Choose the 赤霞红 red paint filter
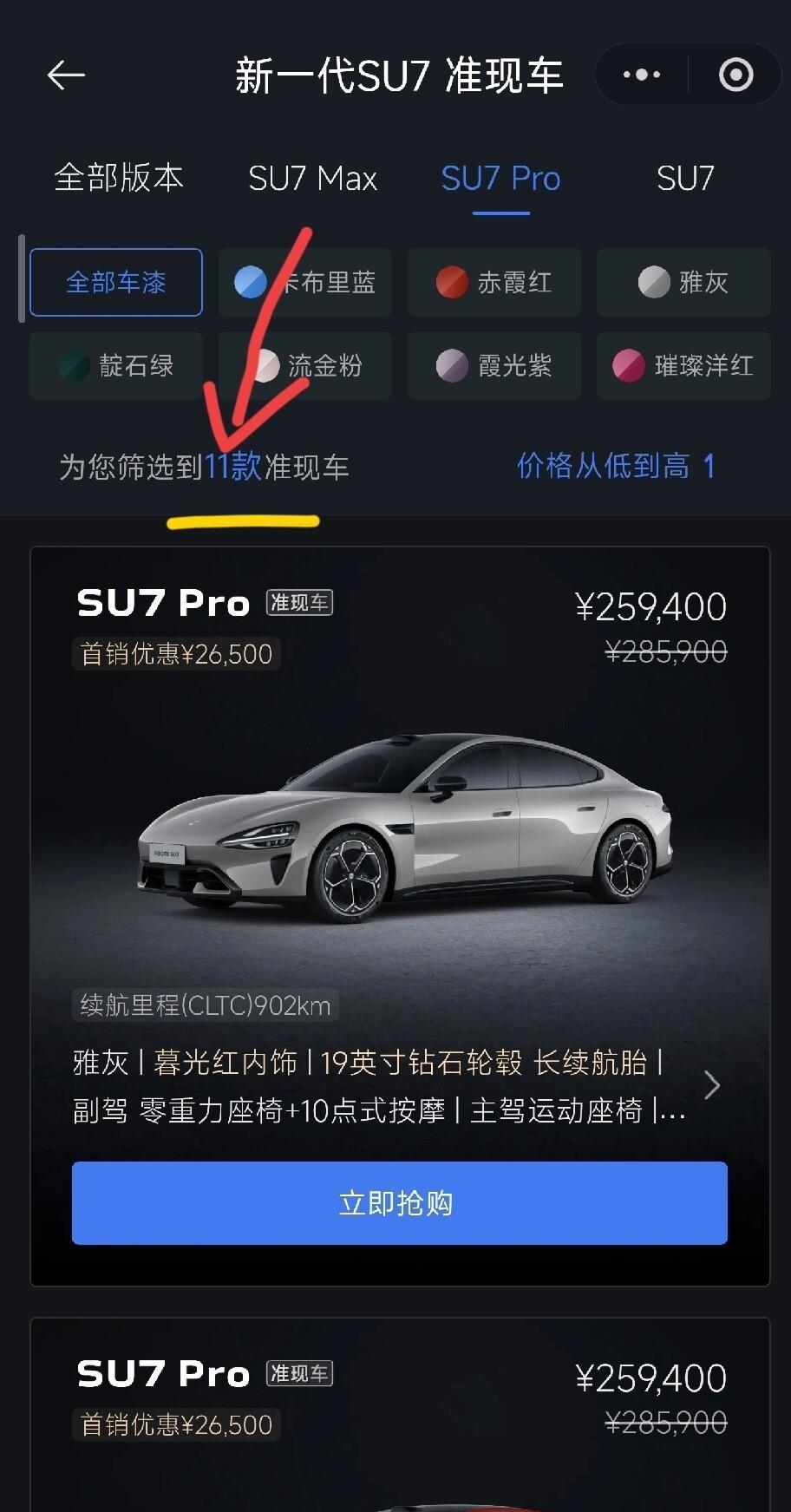The image size is (791, 1512). click(x=494, y=282)
